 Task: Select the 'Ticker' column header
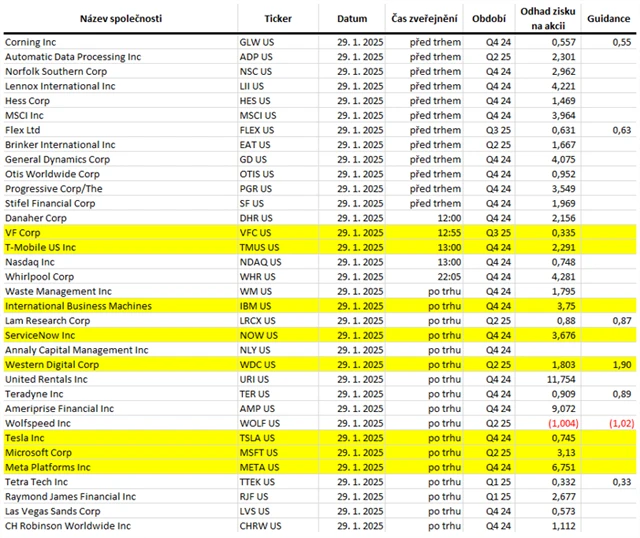[278, 19]
